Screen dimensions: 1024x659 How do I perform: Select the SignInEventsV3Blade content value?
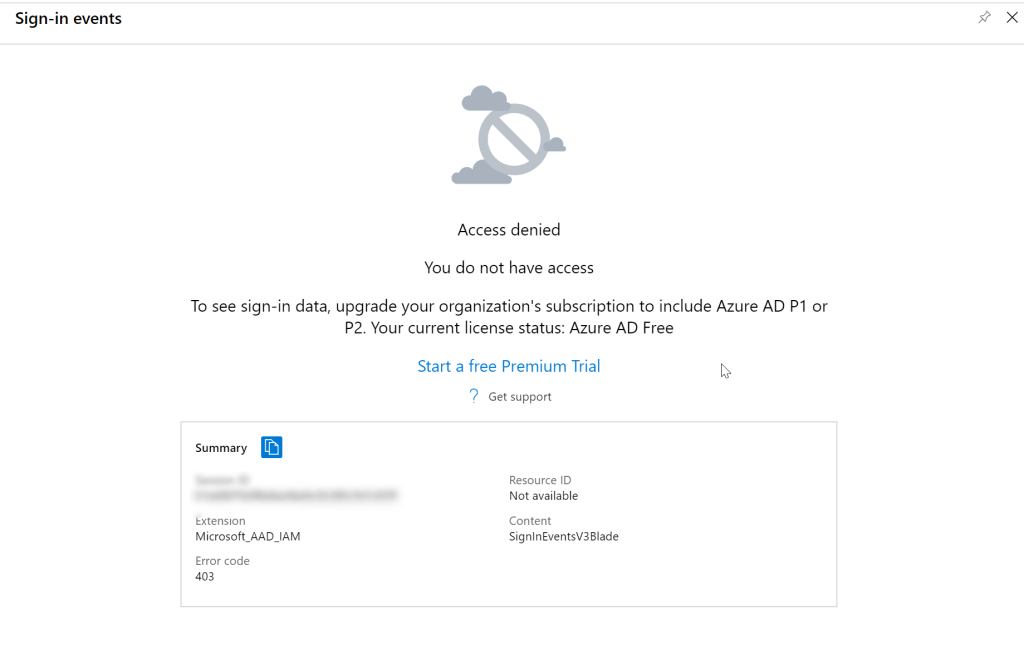(563, 536)
